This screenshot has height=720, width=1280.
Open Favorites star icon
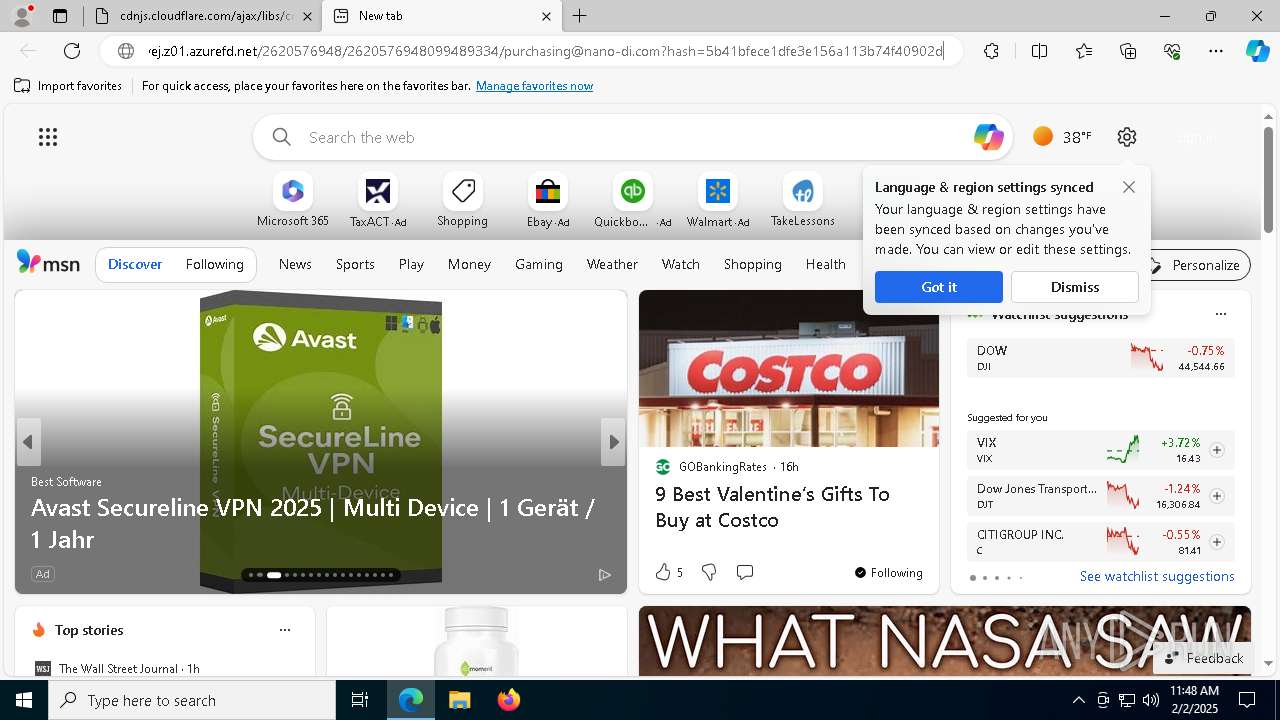1084,51
